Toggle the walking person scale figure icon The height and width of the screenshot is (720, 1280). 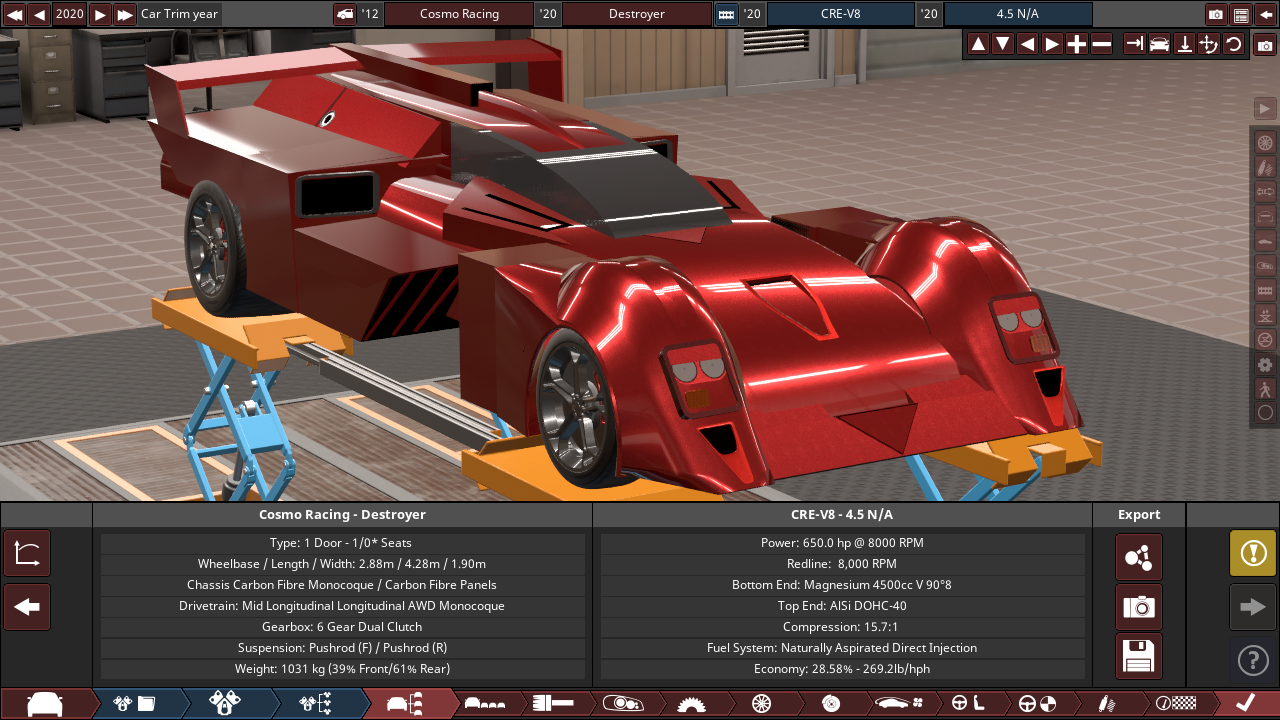(1265, 389)
